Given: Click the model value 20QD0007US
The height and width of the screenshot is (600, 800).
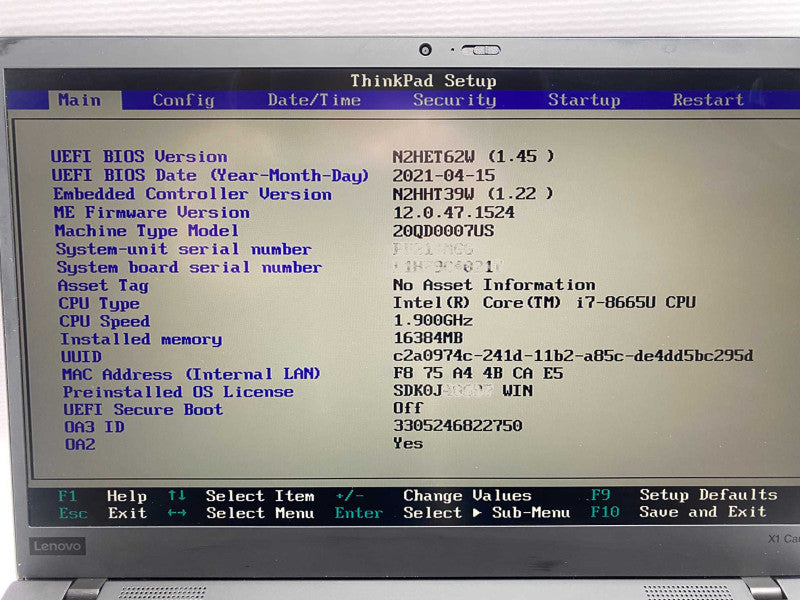Looking at the screenshot, I should pyautogui.click(x=443, y=231).
